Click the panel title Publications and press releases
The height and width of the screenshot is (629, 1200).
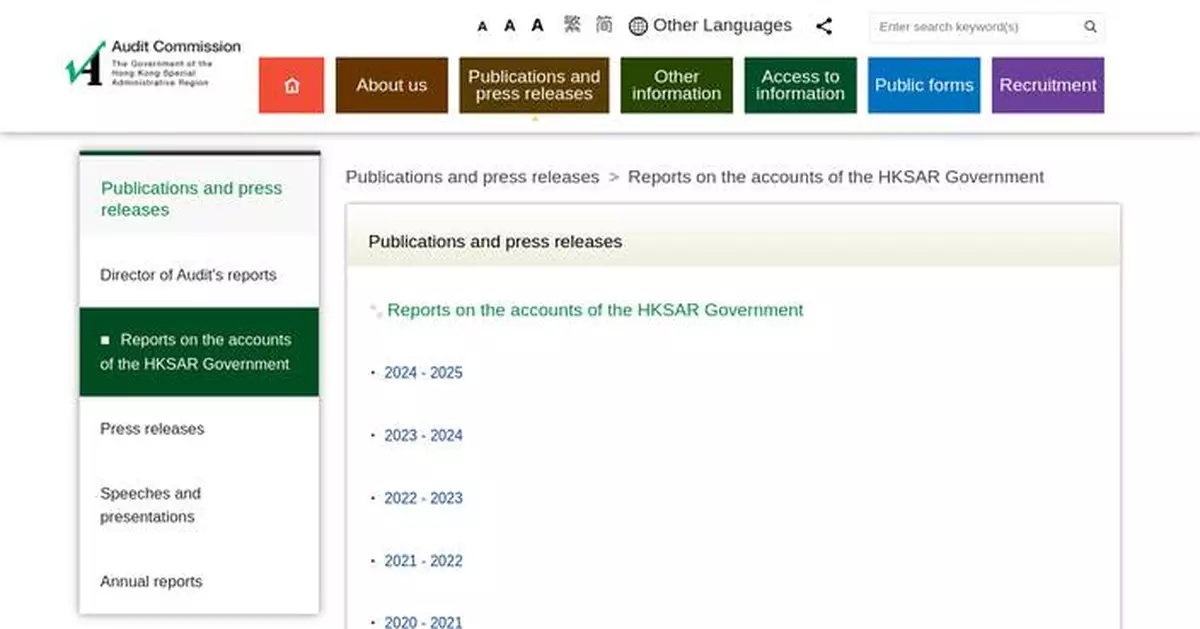point(495,242)
